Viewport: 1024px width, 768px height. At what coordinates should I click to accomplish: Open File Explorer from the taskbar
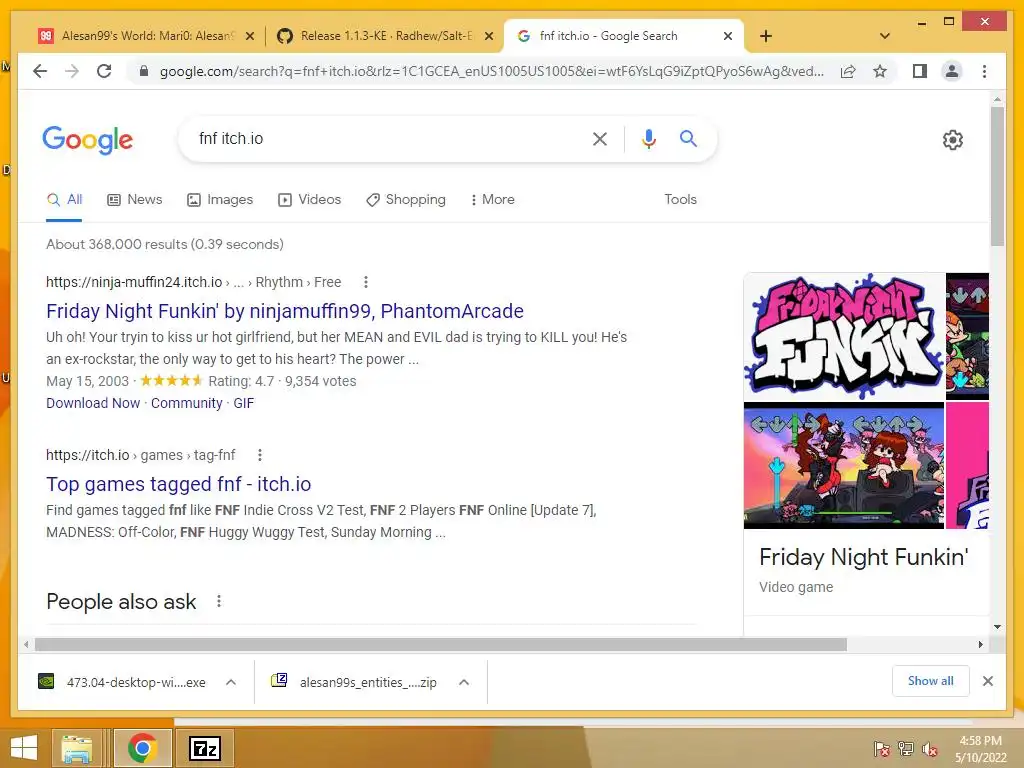(x=76, y=748)
